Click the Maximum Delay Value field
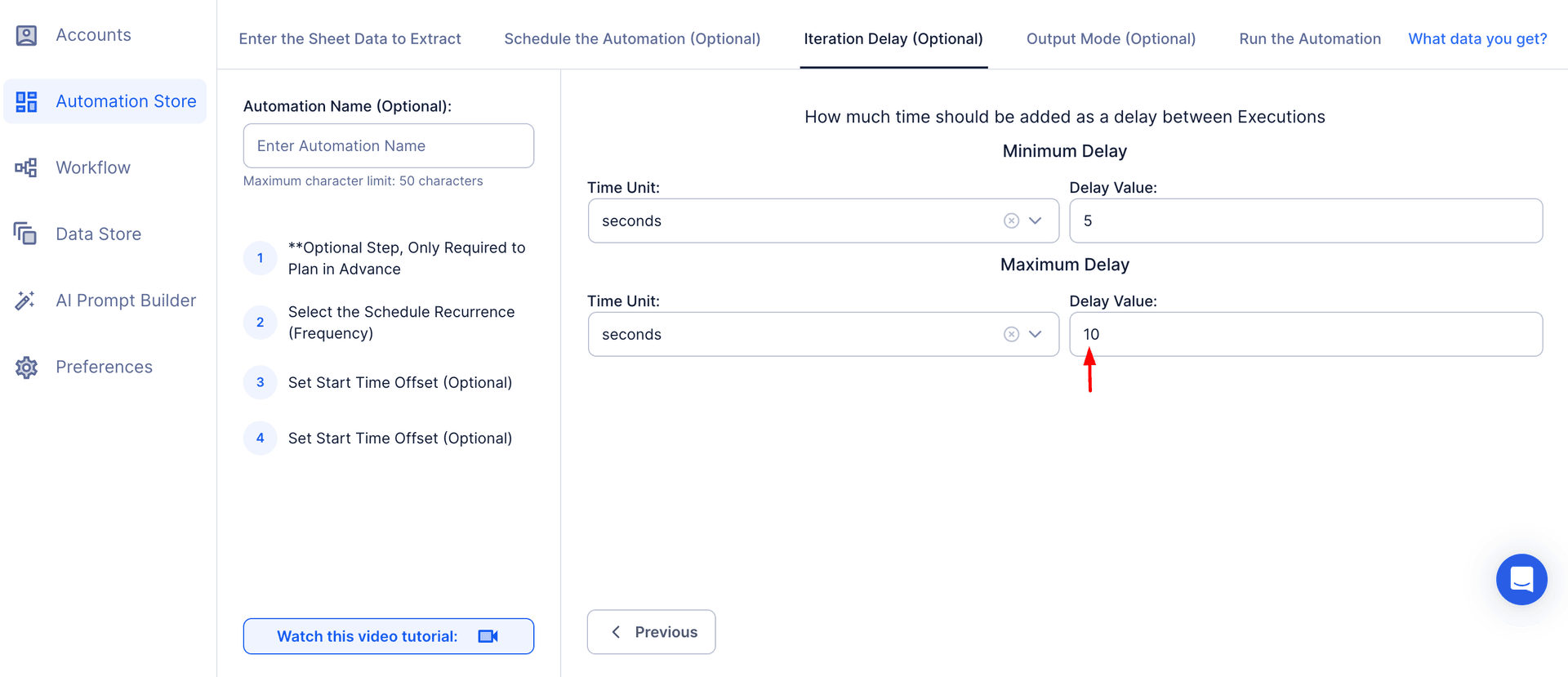Image resolution: width=1568 pixels, height=677 pixels. click(x=1305, y=334)
